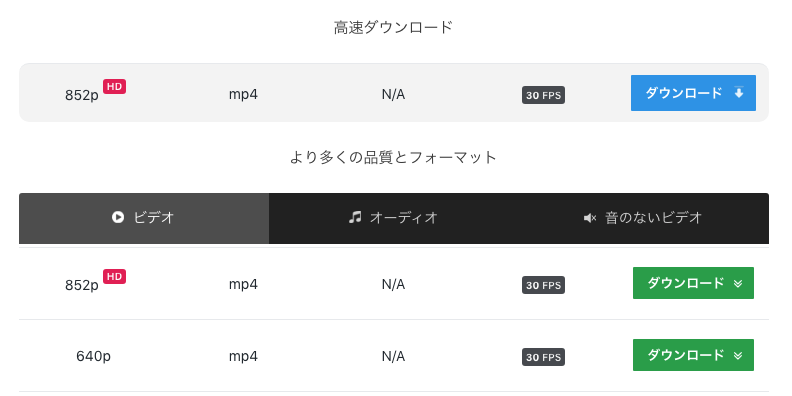Select the 640p resolution label
The width and height of the screenshot is (792, 396).
point(93,357)
